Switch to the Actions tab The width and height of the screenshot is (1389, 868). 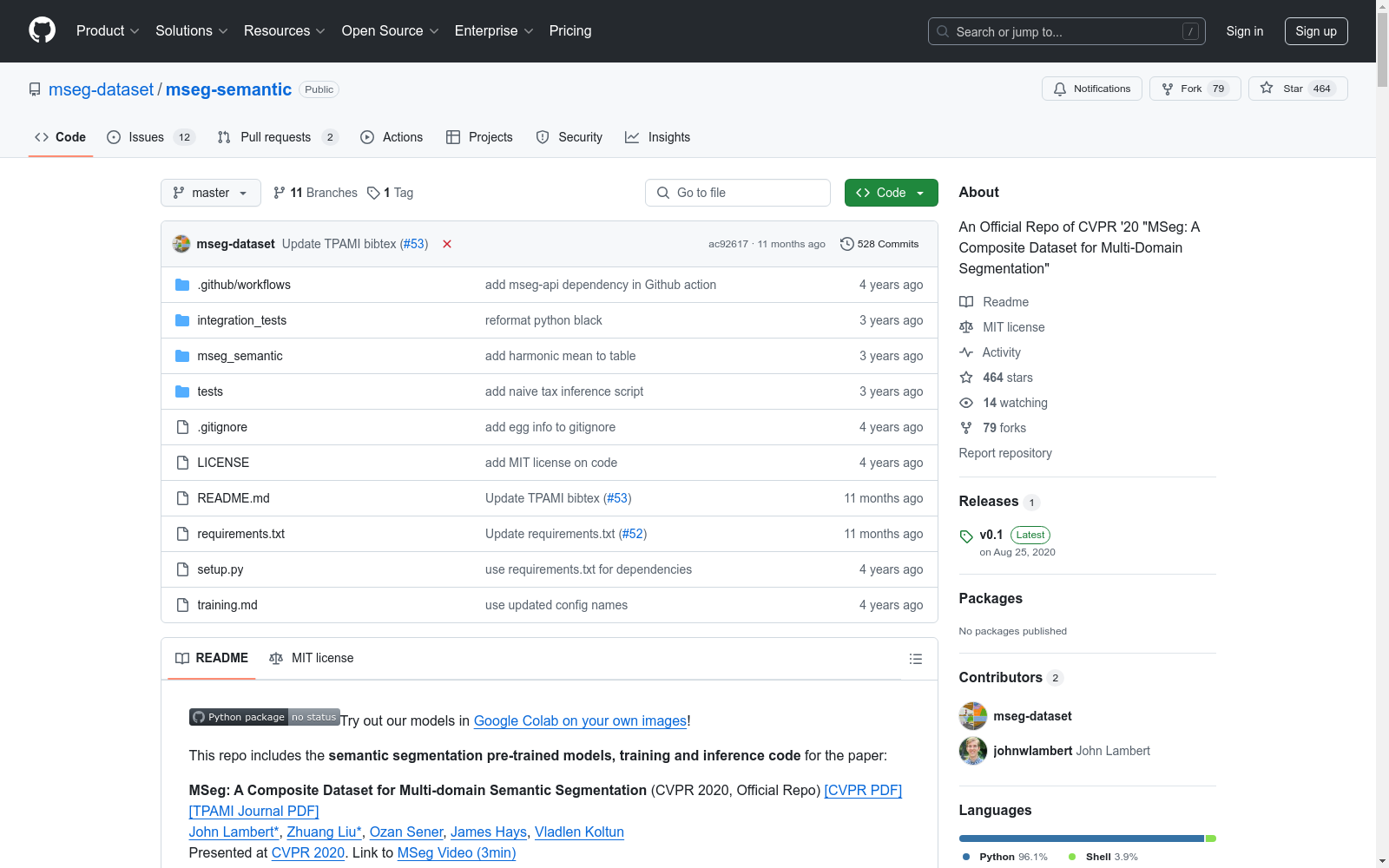click(392, 137)
